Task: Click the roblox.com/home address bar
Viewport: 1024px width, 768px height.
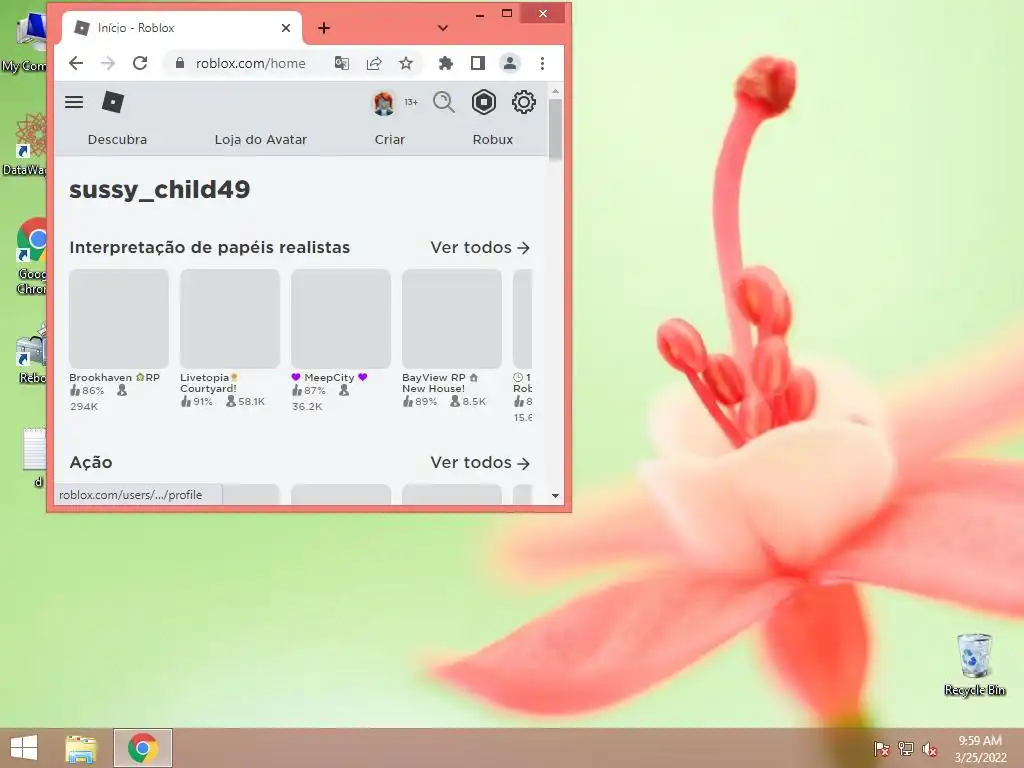Action: pos(251,63)
